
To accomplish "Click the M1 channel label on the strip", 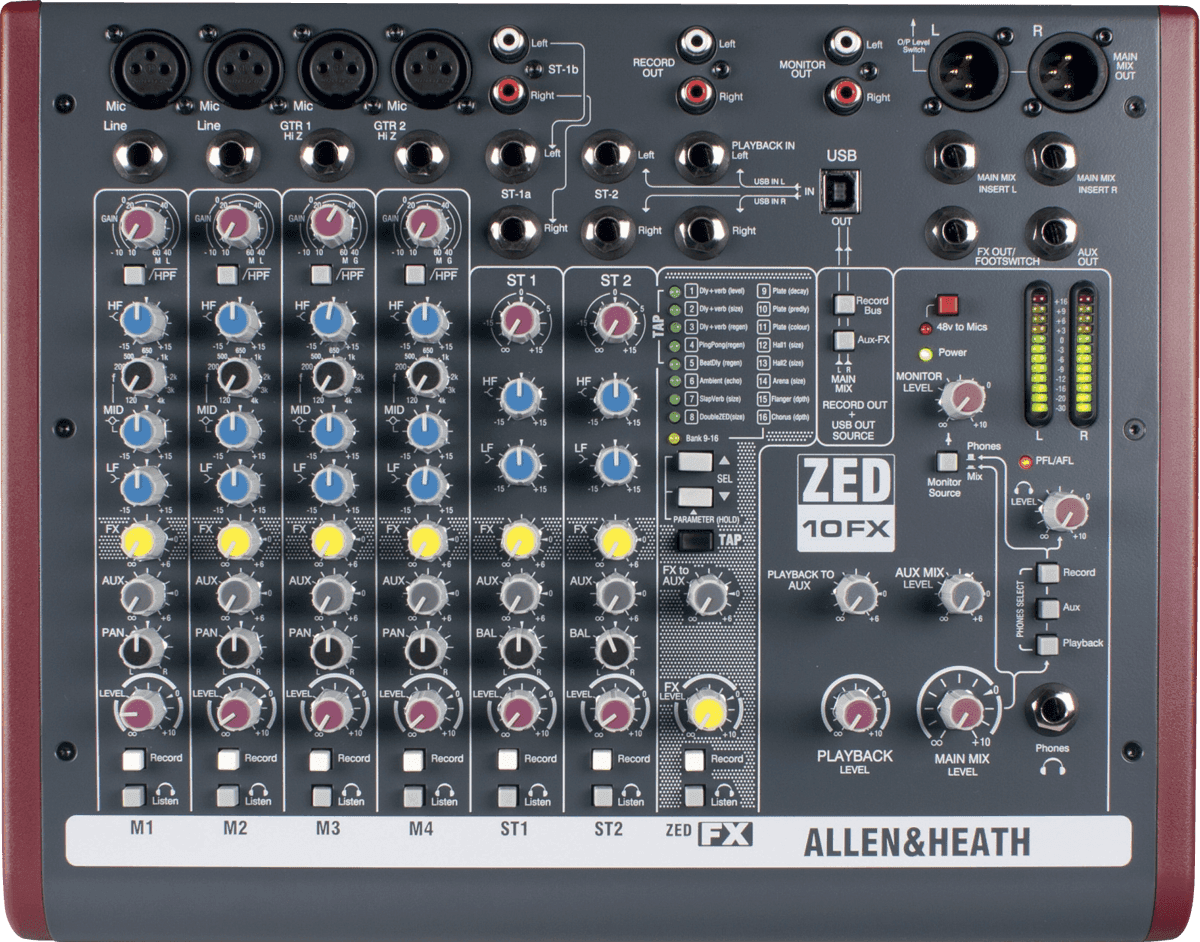I will 141,829.
